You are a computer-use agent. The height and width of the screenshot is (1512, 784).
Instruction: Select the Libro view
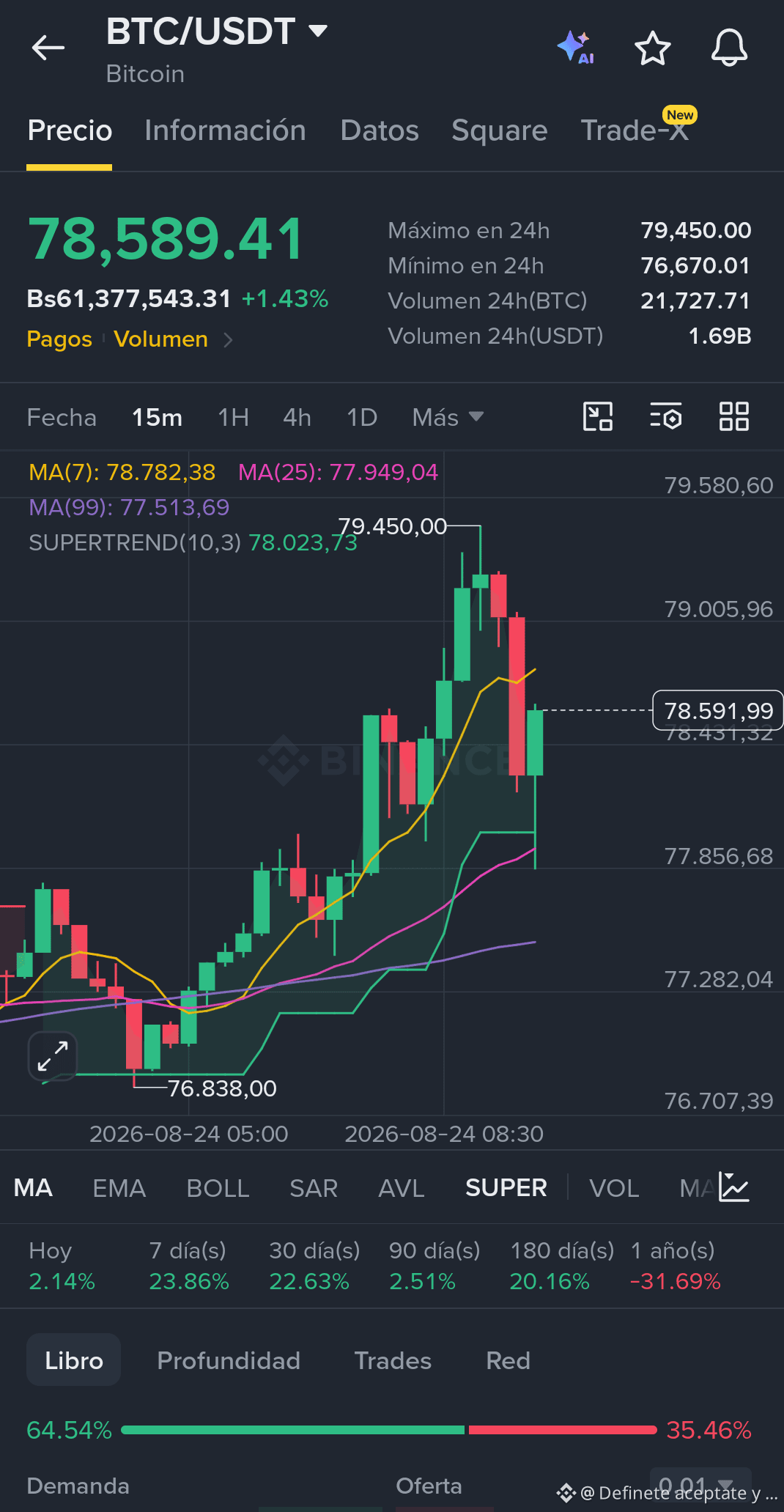point(73,1360)
